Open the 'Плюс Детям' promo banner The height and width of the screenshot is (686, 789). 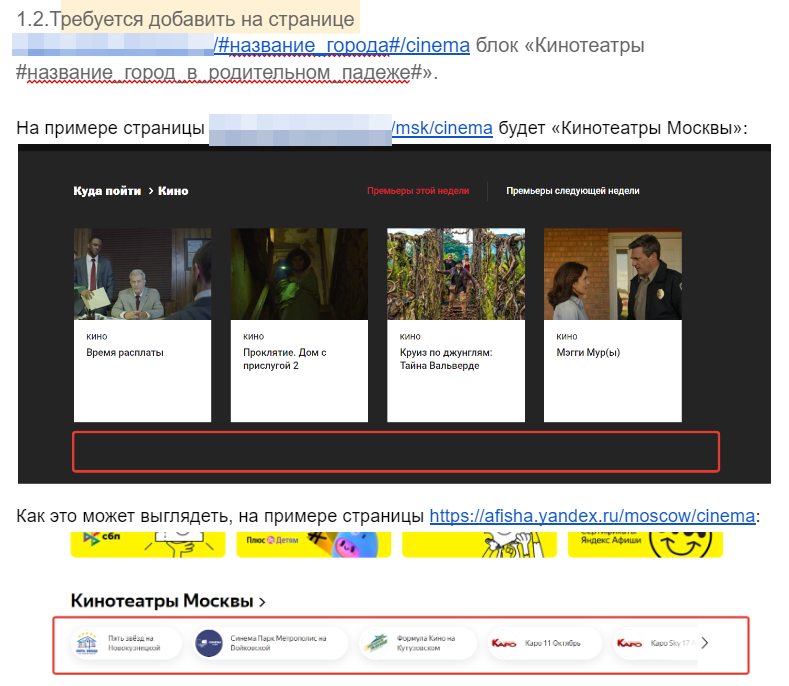(x=313, y=545)
